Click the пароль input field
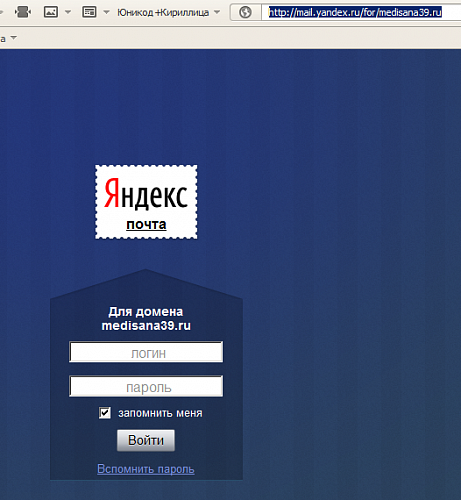The image size is (461, 500). click(x=146, y=386)
